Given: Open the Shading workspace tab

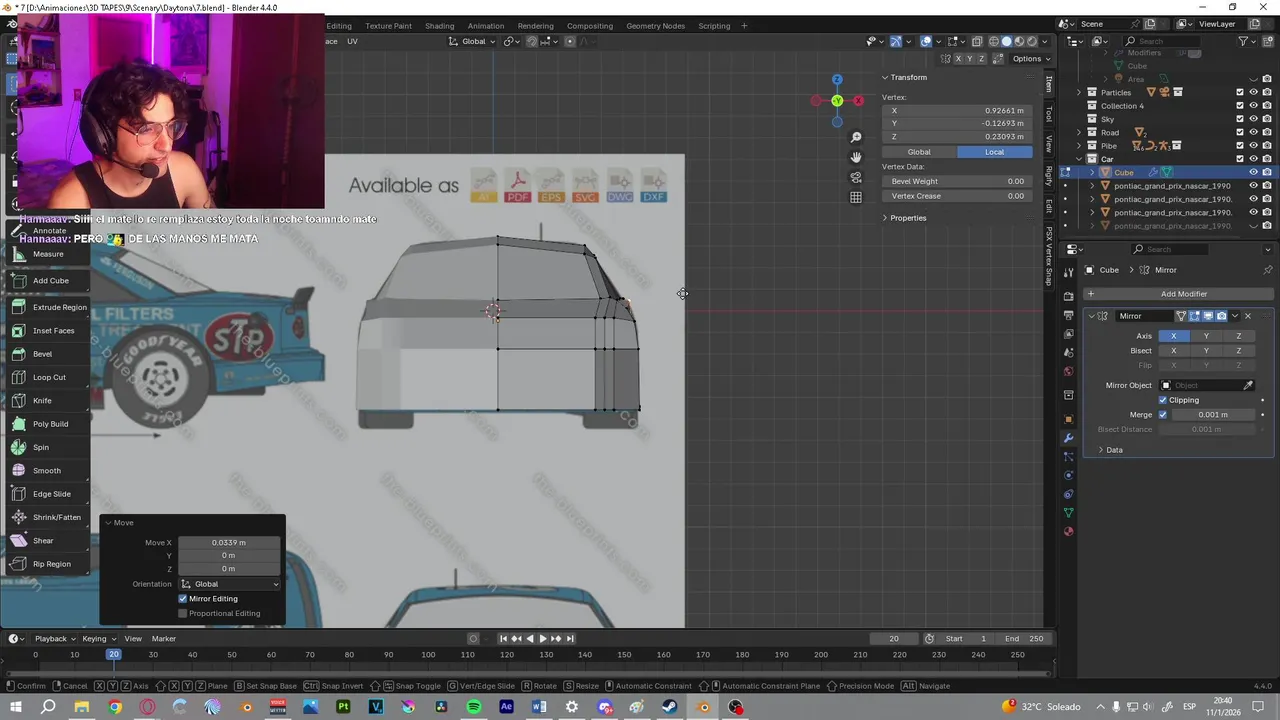Looking at the screenshot, I should pyautogui.click(x=439, y=26).
